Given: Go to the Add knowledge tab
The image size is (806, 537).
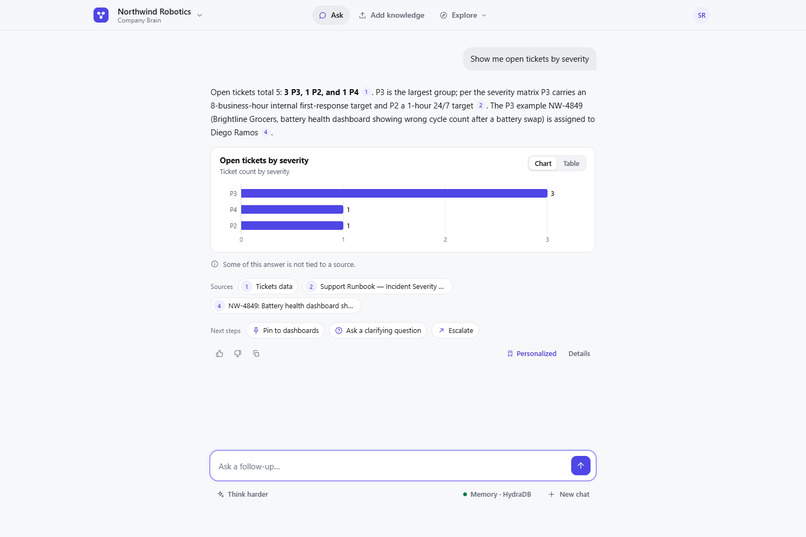Looking at the screenshot, I should (392, 15).
